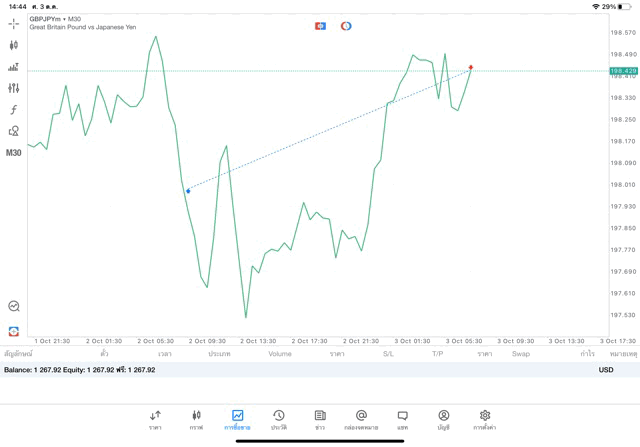This screenshot has height=447, width=640.
Task: Open the indicators list icon
Action: [x=13, y=67]
